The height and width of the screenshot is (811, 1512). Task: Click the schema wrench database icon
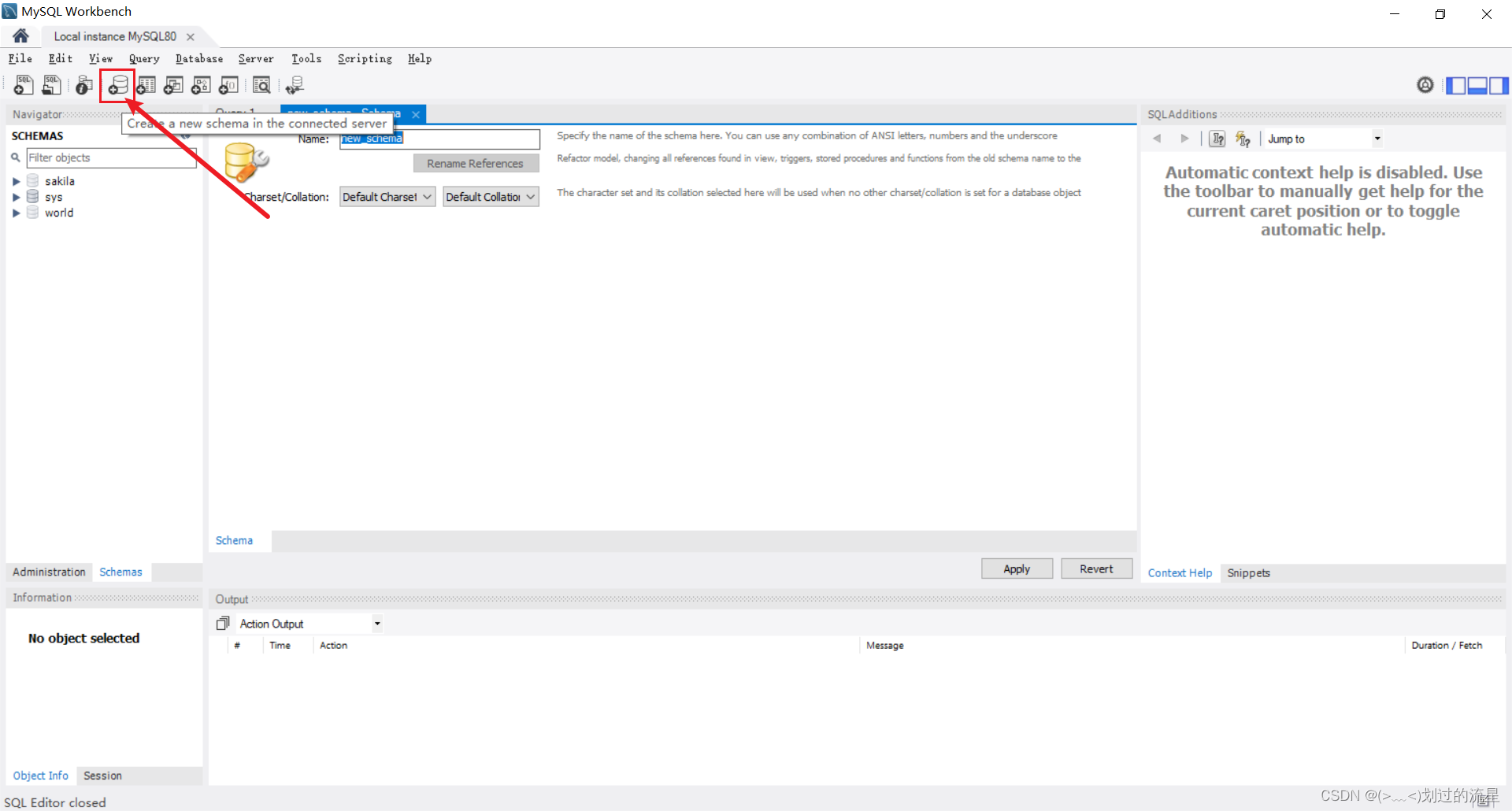[246, 162]
